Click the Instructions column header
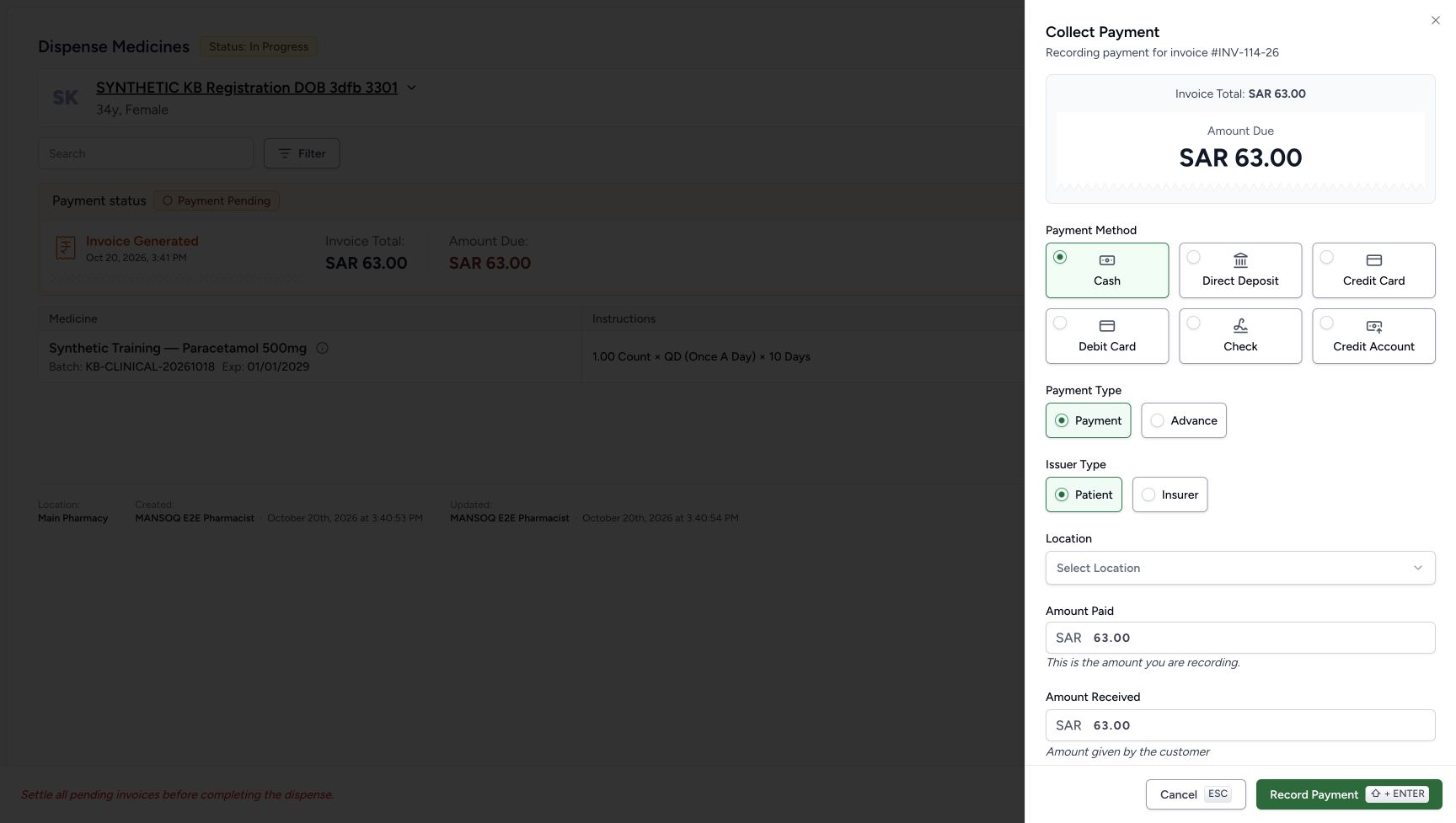Image resolution: width=1456 pixels, height=823 pixels. click(x=624, y=318)
